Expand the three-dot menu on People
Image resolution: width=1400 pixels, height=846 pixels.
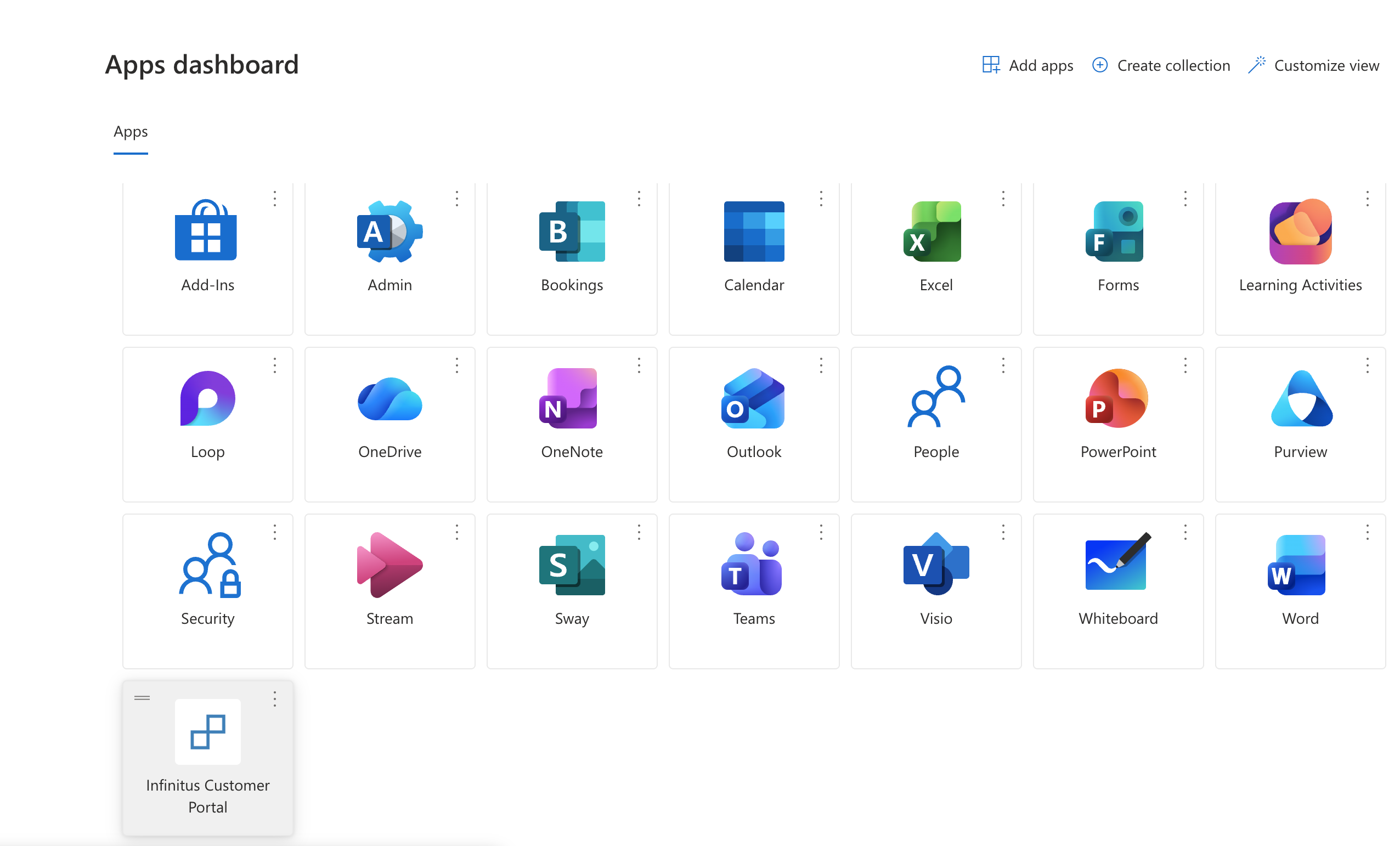tap(1003, 365)
